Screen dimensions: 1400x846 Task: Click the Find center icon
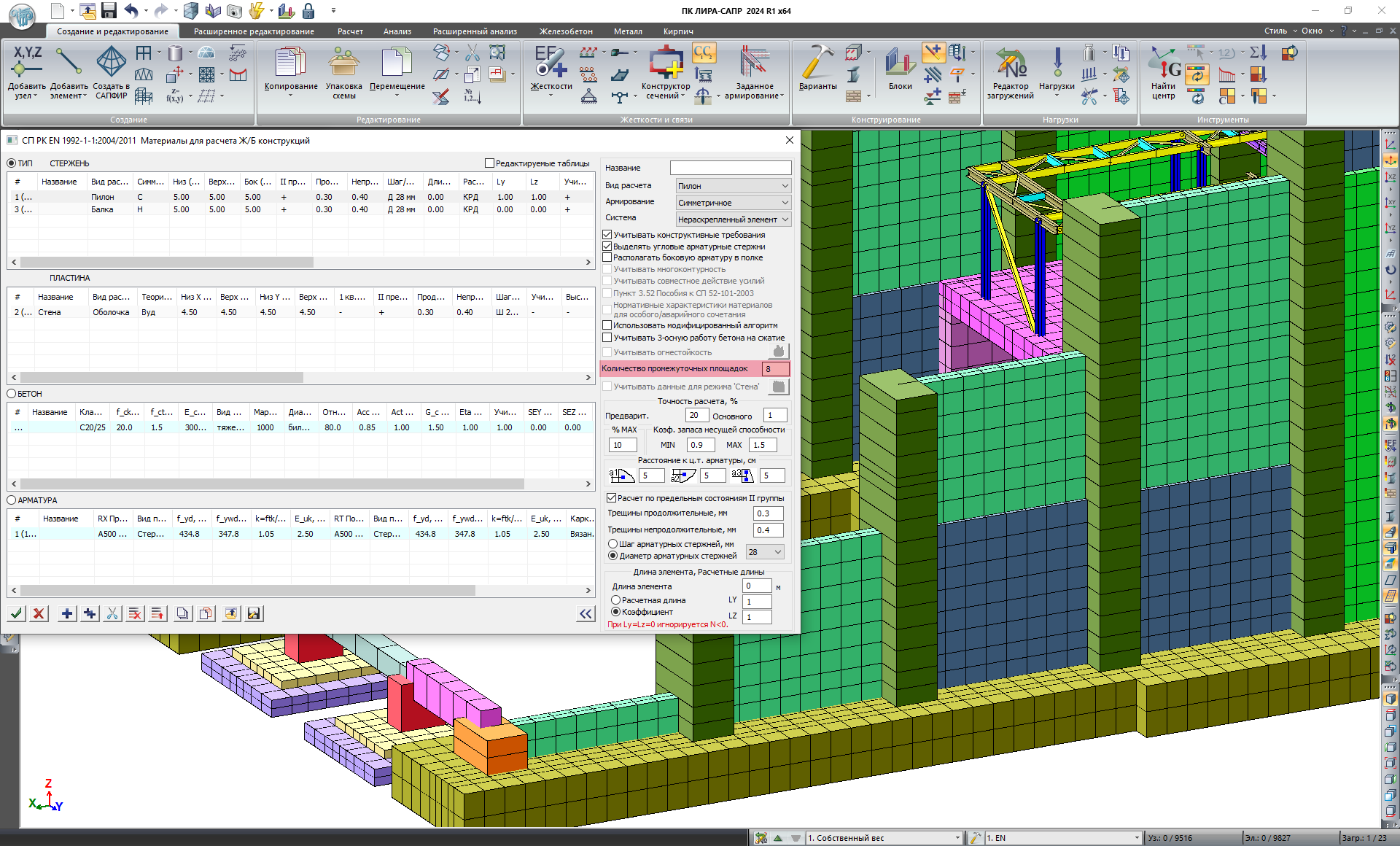tap(1164, 66)
